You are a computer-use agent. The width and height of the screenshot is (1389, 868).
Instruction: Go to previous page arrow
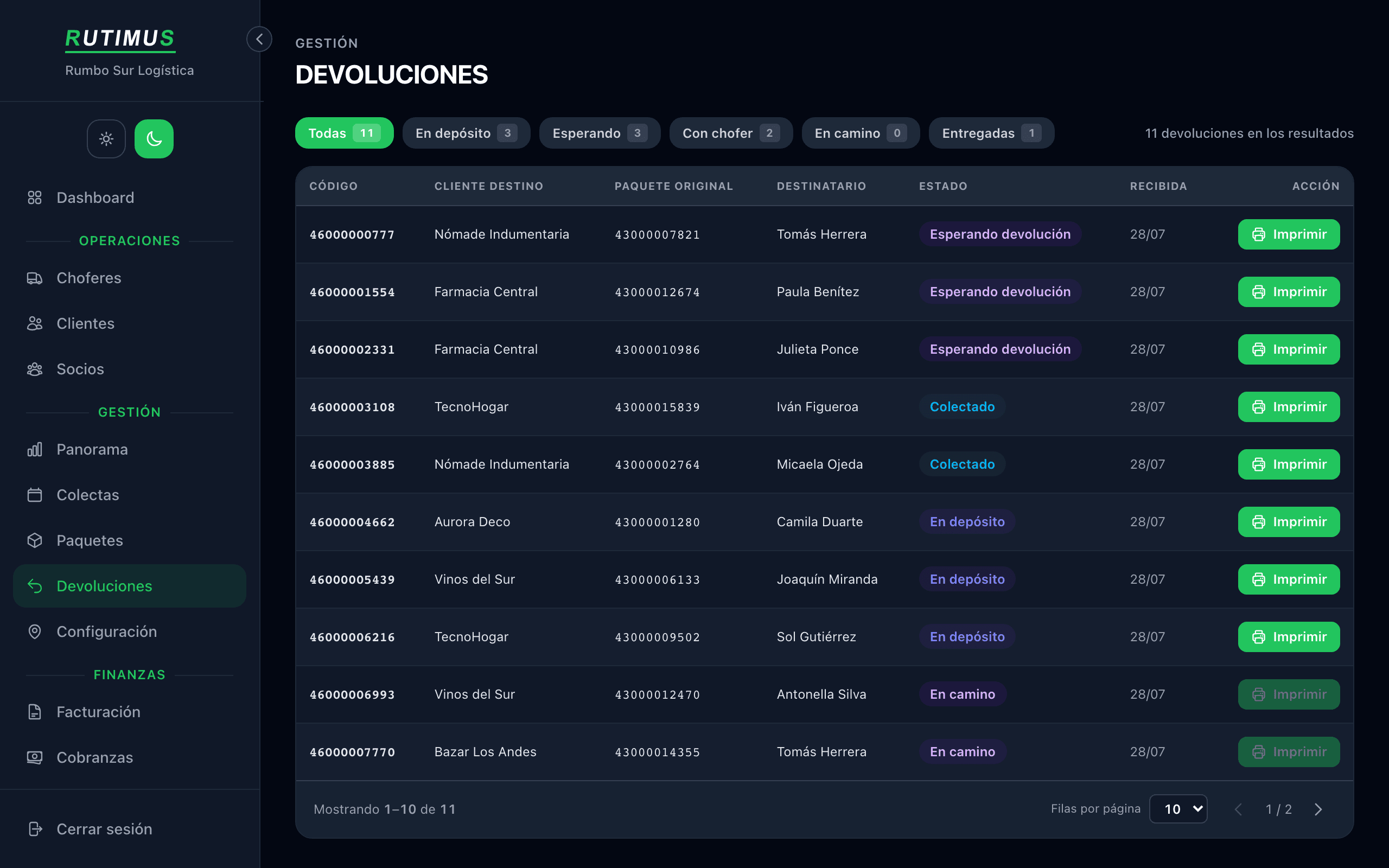click(1238, 809)
